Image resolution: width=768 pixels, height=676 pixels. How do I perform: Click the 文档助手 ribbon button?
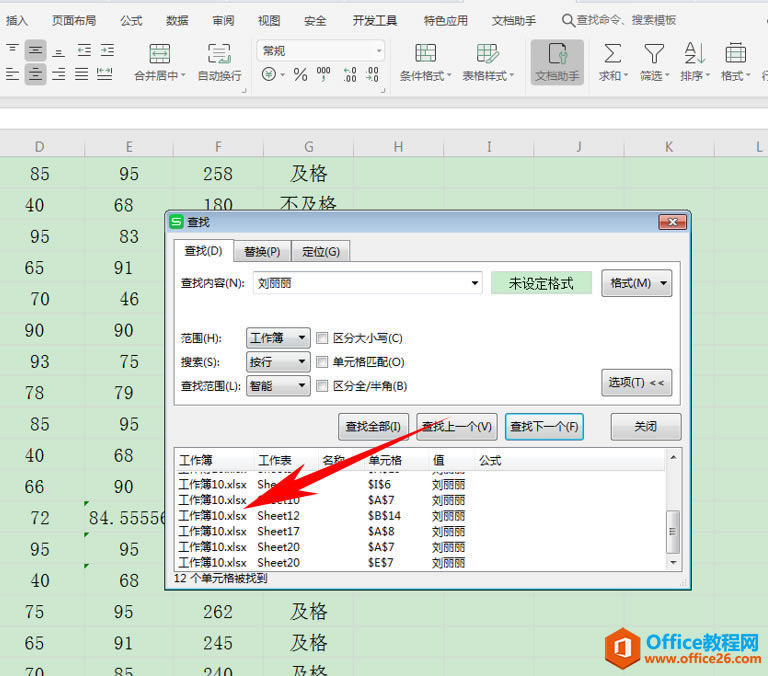click(x=557, y=63)
